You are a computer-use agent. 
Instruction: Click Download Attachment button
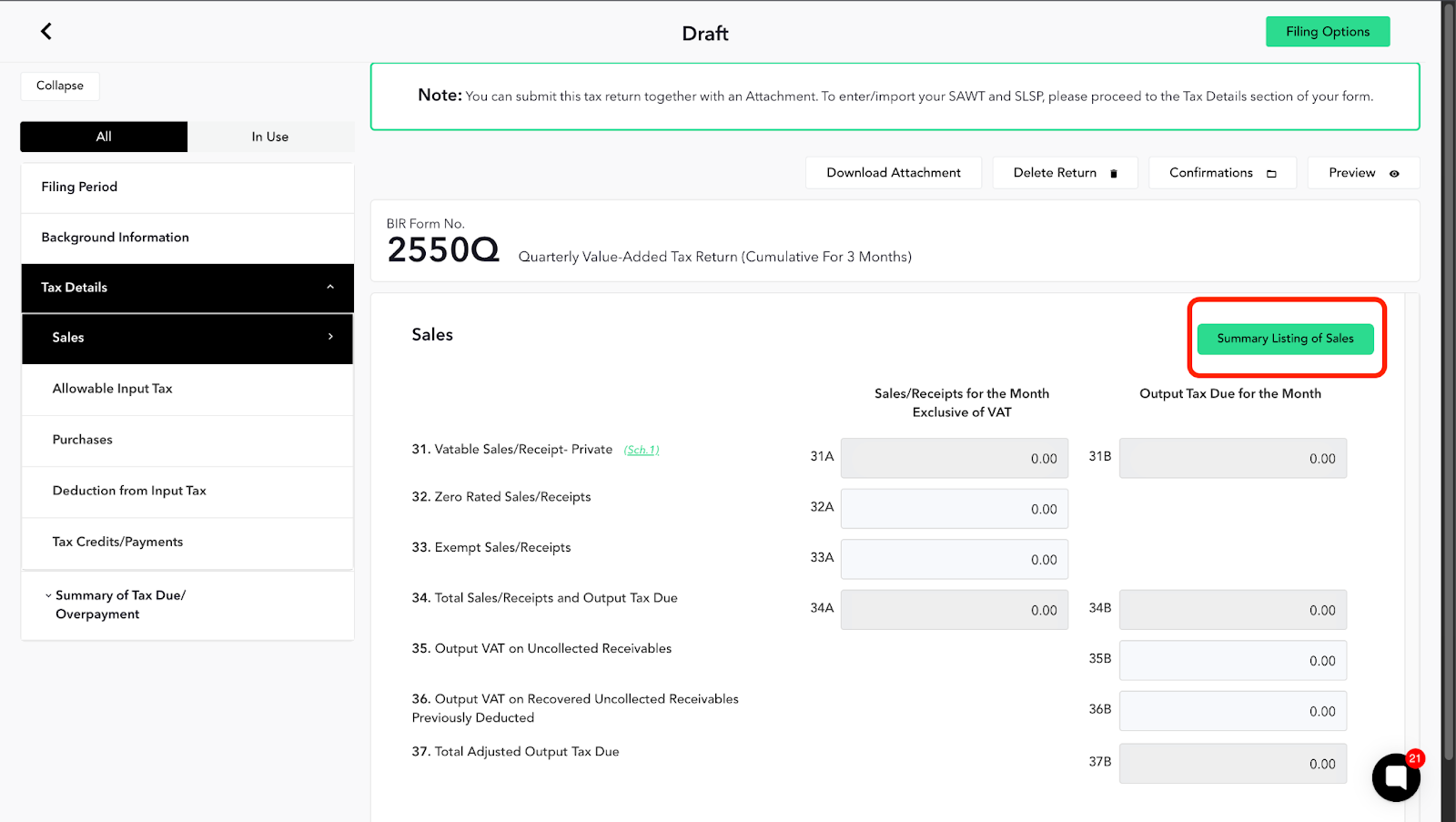894,173
